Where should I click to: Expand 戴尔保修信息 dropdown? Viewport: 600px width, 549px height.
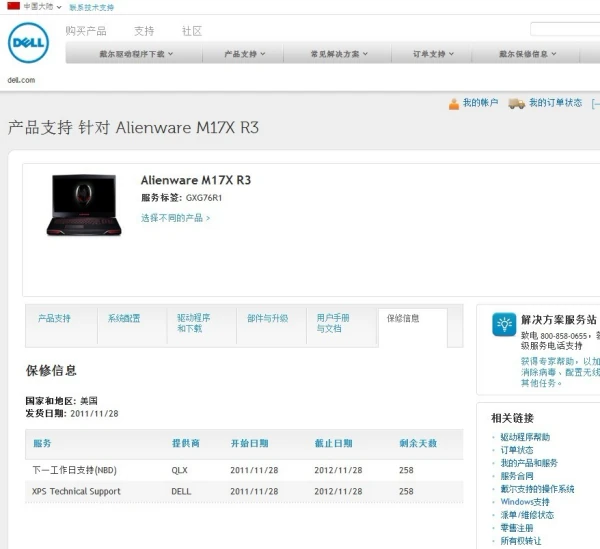[527, 54]
